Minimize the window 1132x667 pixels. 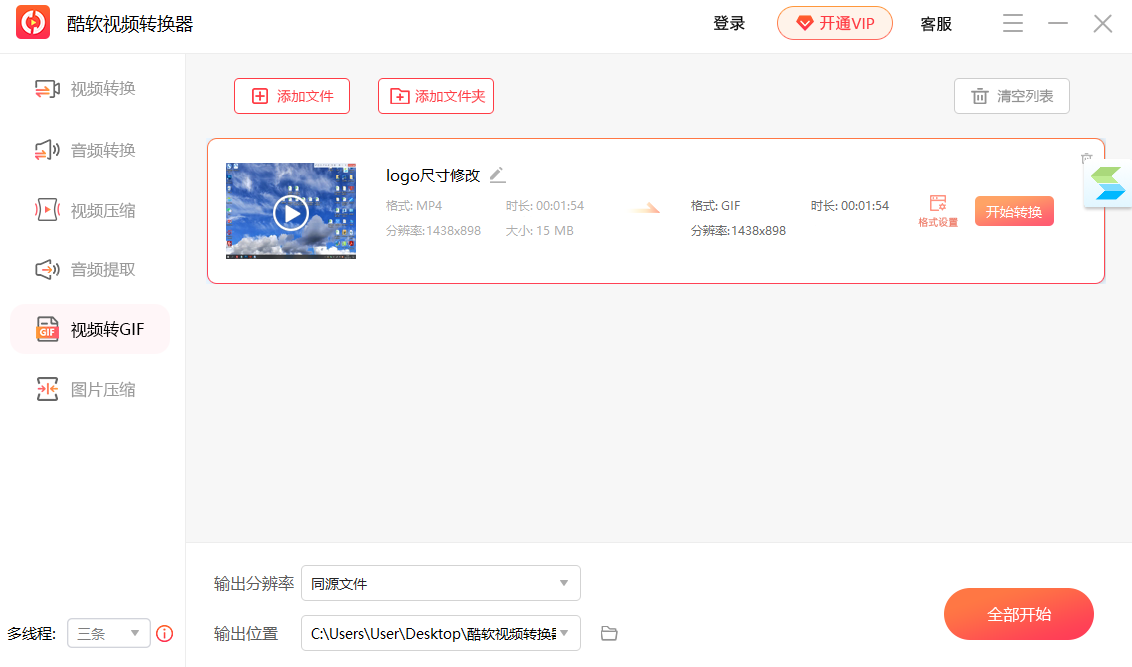(1058, 23)
